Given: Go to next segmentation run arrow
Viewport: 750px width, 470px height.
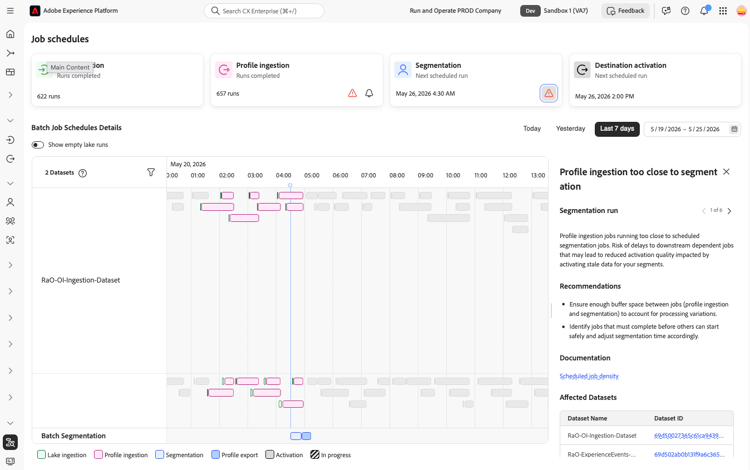Looking at the screenshot, I should pos(729,211).
